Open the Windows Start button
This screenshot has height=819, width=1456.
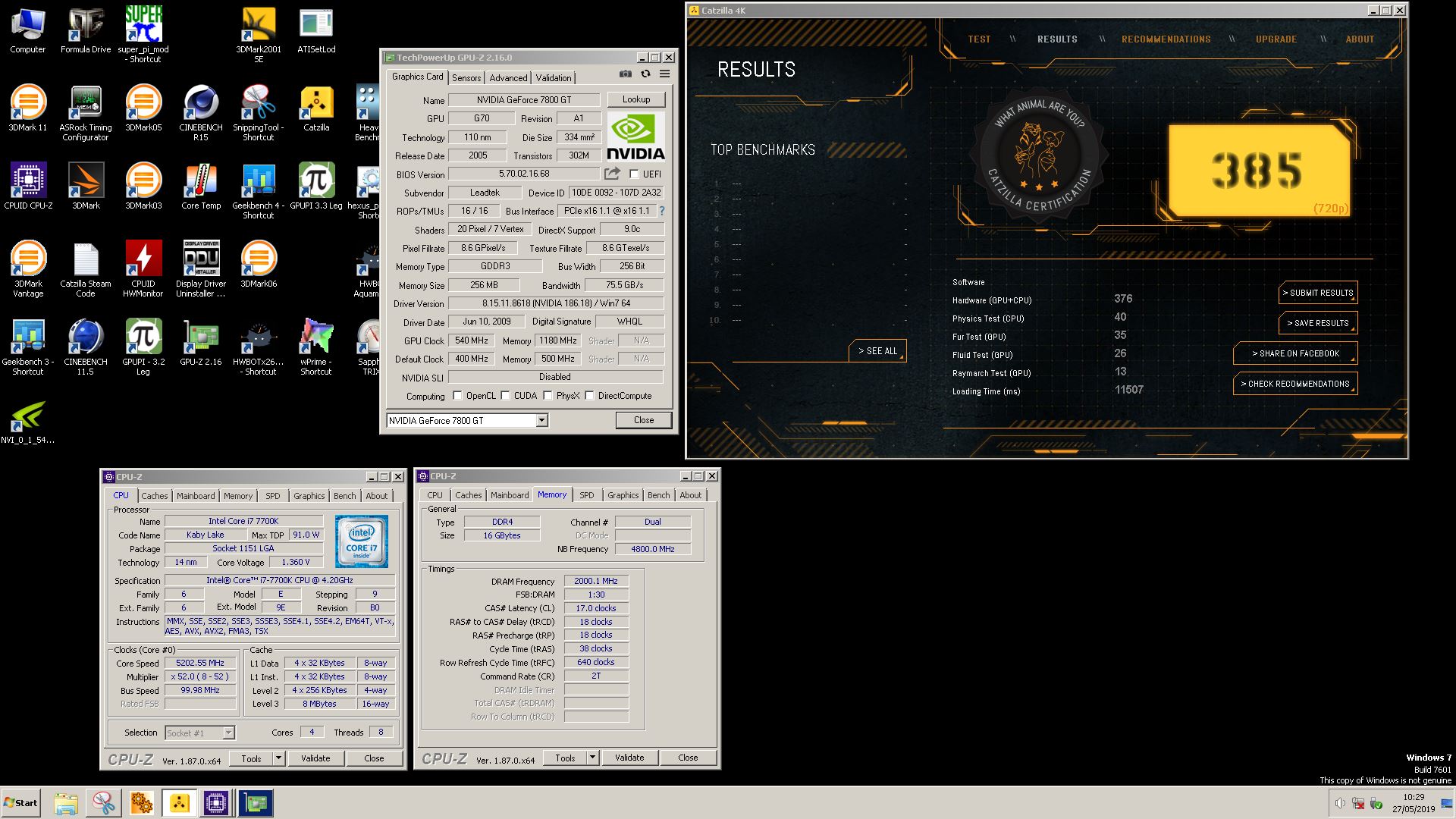pos(20,803)
